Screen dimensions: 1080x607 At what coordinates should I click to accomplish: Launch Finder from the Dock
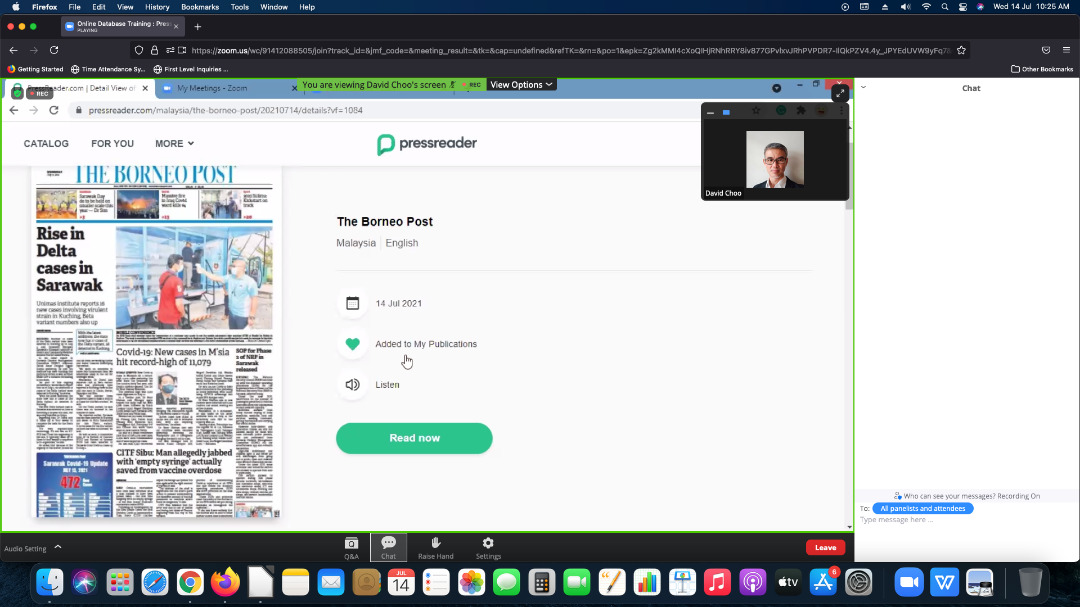50,583
